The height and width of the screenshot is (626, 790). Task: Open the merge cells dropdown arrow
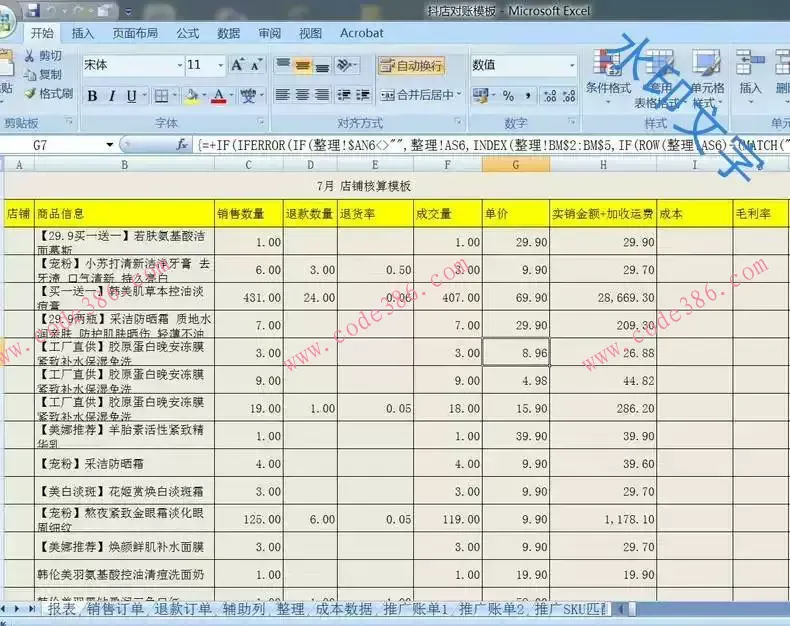459,95
